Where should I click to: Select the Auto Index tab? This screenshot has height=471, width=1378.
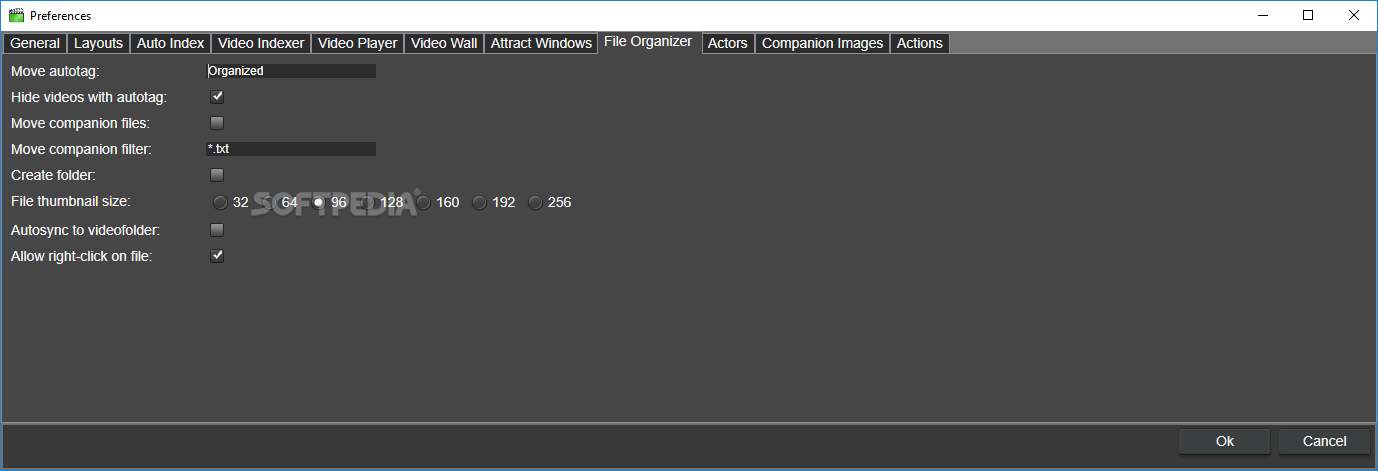click(170, 43)
